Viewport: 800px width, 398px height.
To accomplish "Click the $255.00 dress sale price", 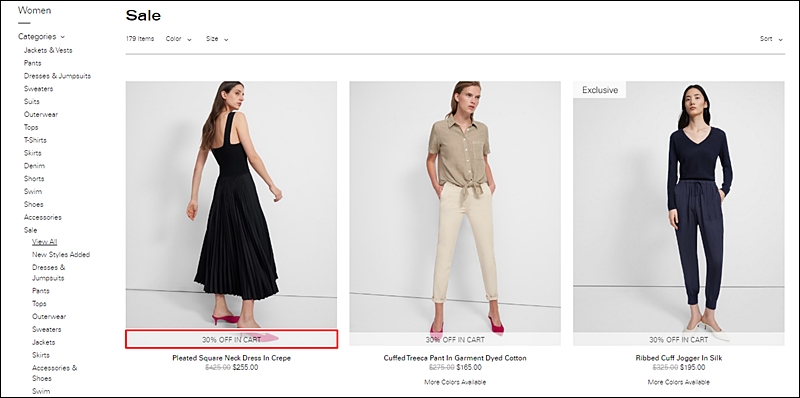I will (245, 367).
